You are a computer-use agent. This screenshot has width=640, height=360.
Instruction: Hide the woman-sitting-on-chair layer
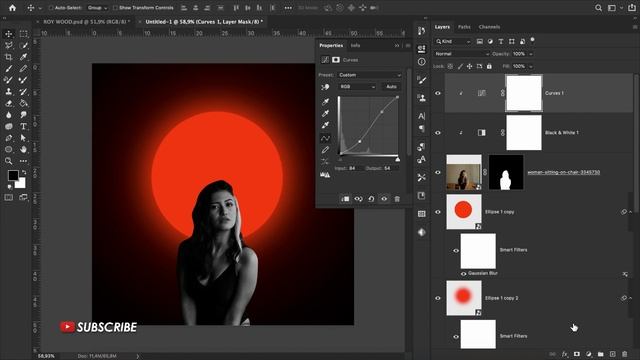(438, 172)
